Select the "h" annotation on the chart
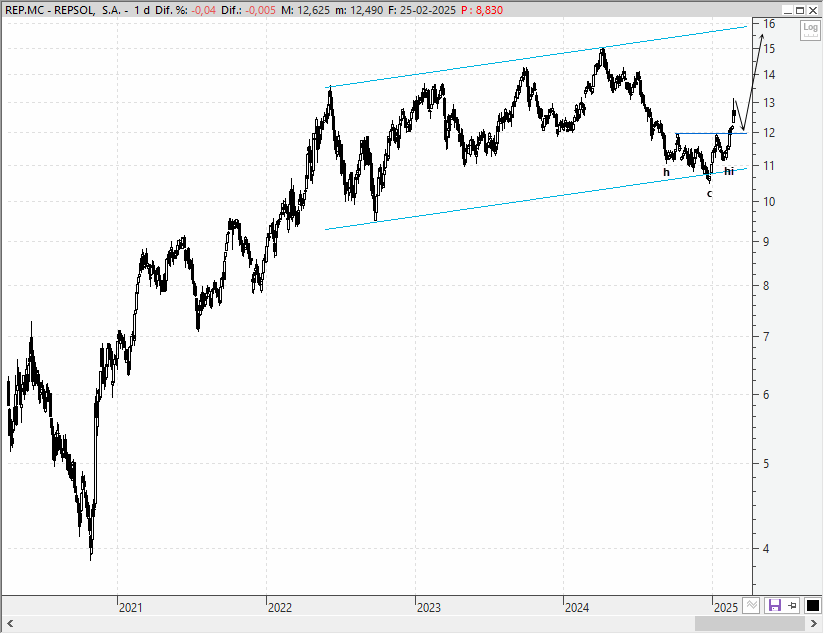Screen dimensions: 824x634 666,172
